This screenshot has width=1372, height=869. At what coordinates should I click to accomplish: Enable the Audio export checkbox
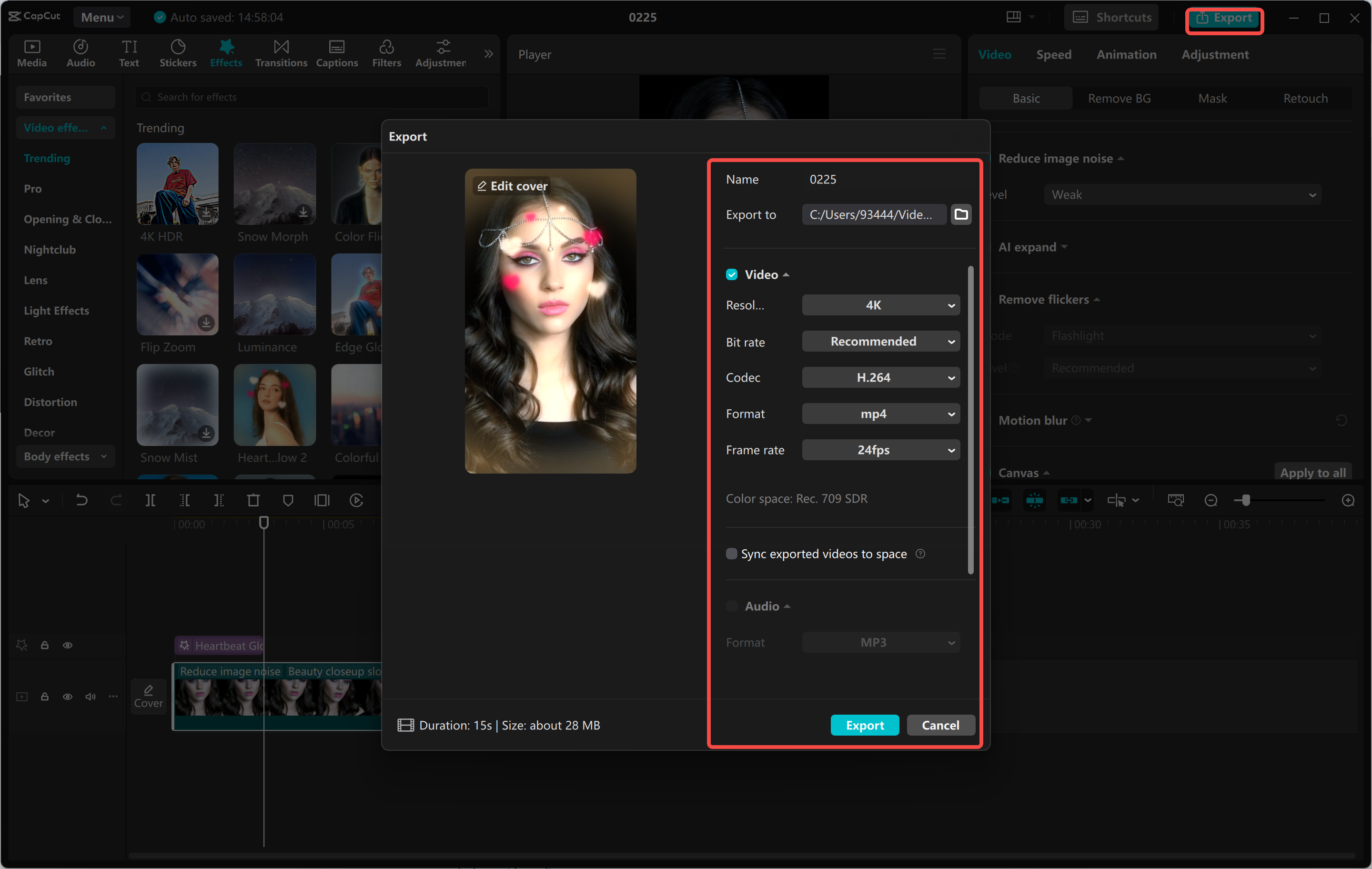pos(732,606)
